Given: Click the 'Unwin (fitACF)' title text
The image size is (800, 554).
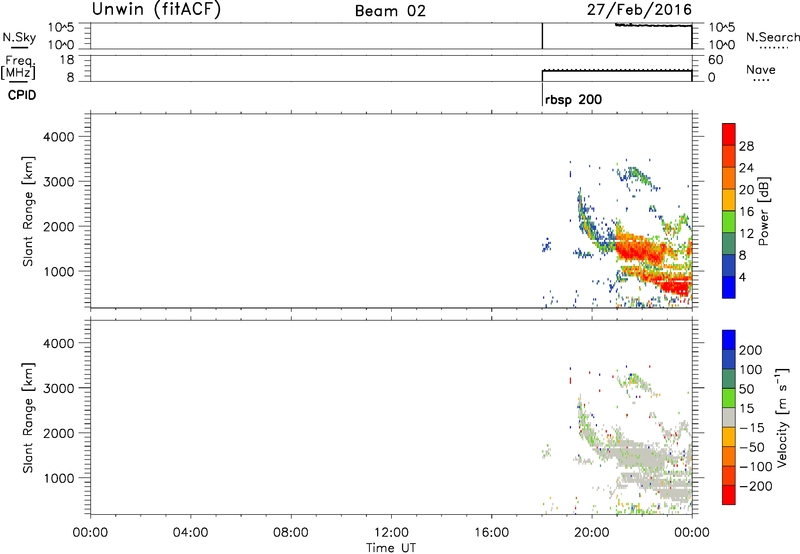Looking at the screenshot, I should (x=156, y=9).
